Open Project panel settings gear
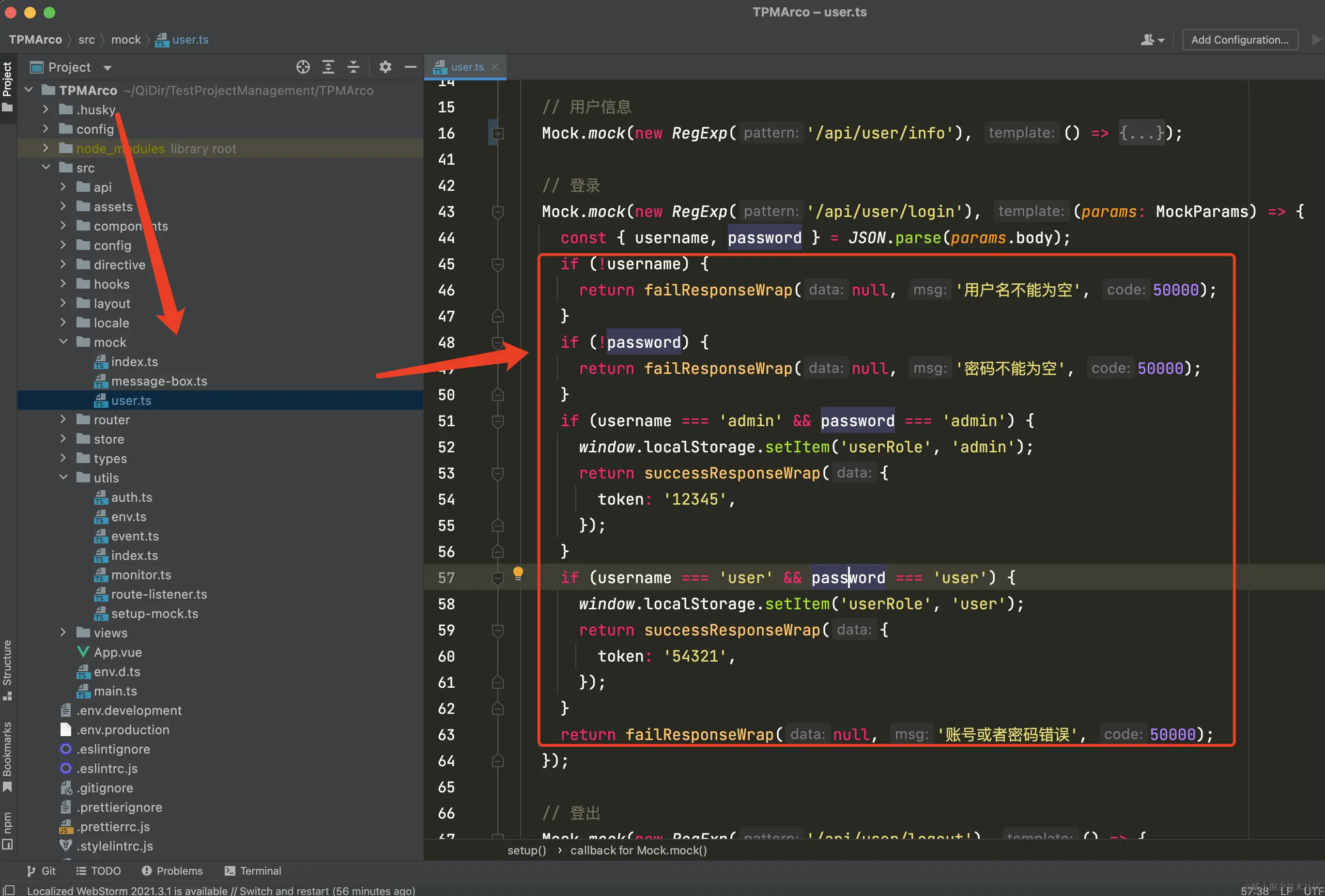The image size is (1325, 896). click(x=385, y=67)
